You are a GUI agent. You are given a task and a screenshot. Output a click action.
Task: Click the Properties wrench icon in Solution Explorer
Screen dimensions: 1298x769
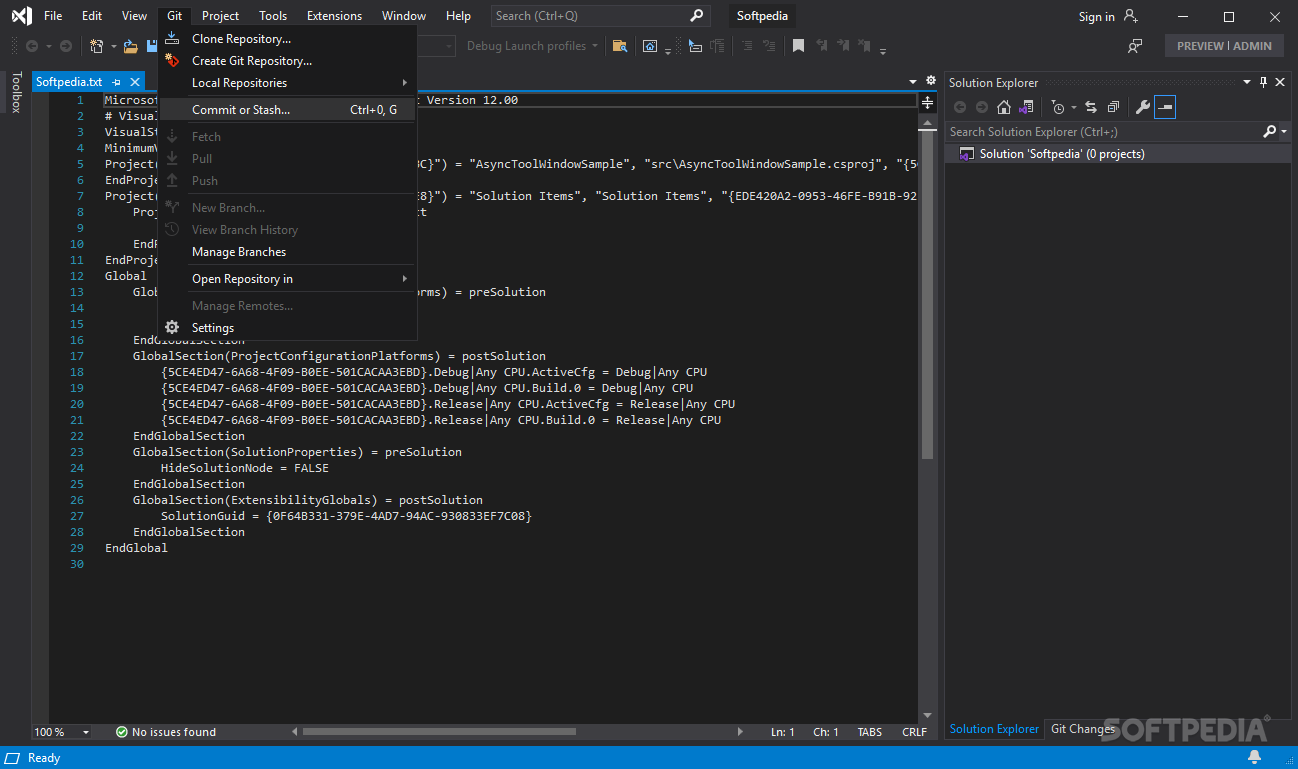pos(1142,107)
